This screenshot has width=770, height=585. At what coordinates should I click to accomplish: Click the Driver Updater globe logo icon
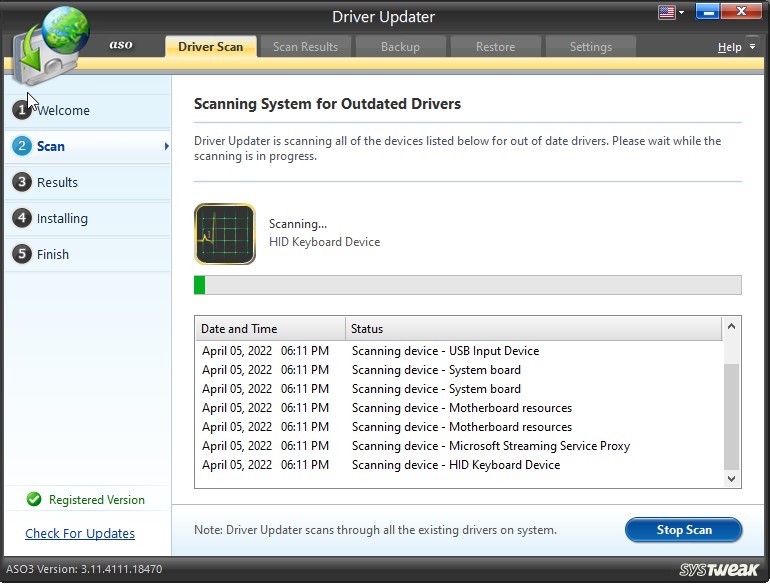click(x=49, y=45)
